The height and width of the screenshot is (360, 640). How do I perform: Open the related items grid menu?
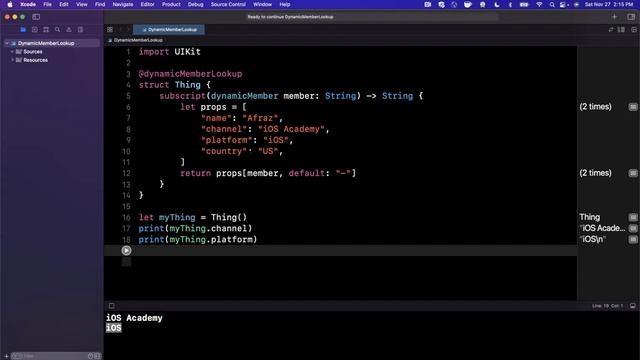coord(110,30)
